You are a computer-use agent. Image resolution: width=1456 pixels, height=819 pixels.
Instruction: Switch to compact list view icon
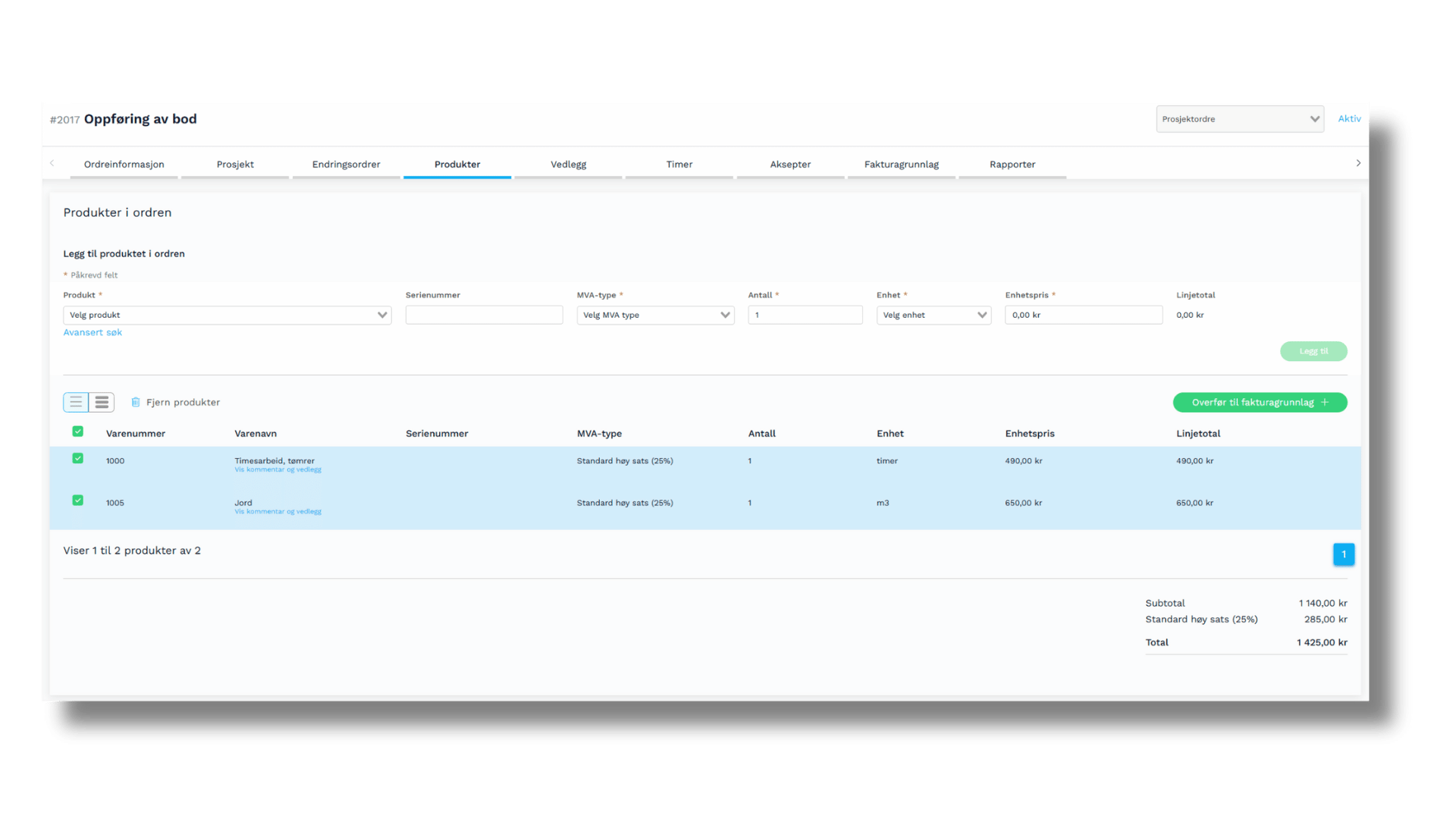coord(76,402)
